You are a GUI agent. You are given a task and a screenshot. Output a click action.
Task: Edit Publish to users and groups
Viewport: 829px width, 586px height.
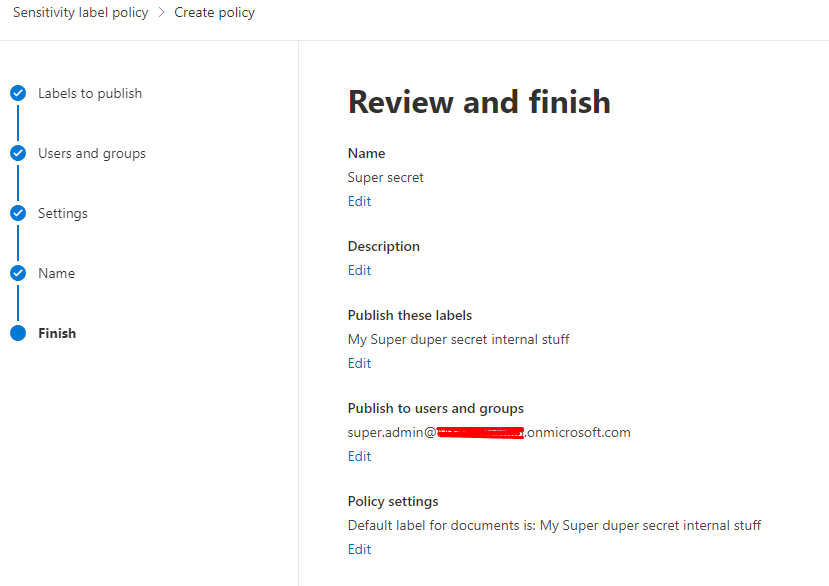point(359,456)
